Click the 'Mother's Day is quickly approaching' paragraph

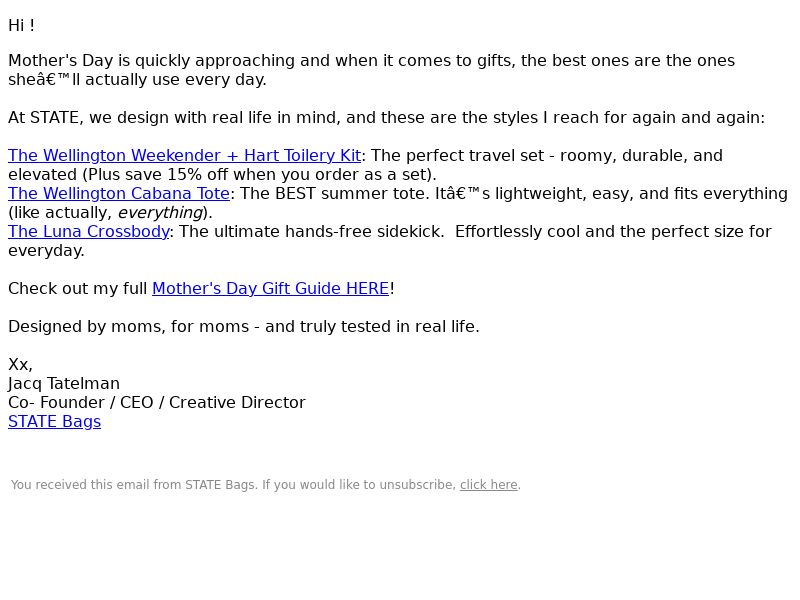[371, 70]
